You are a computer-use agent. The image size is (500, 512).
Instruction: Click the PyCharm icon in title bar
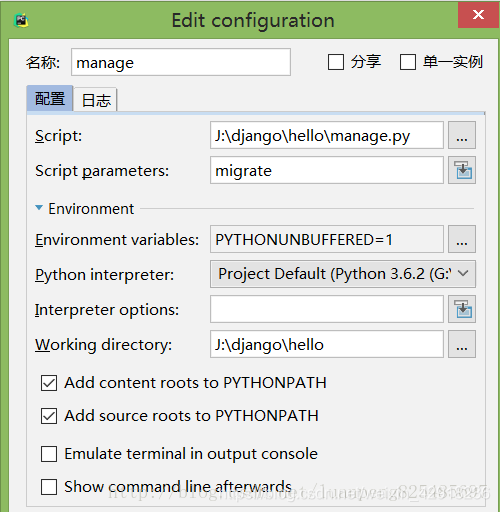click(x=22, y=21)
